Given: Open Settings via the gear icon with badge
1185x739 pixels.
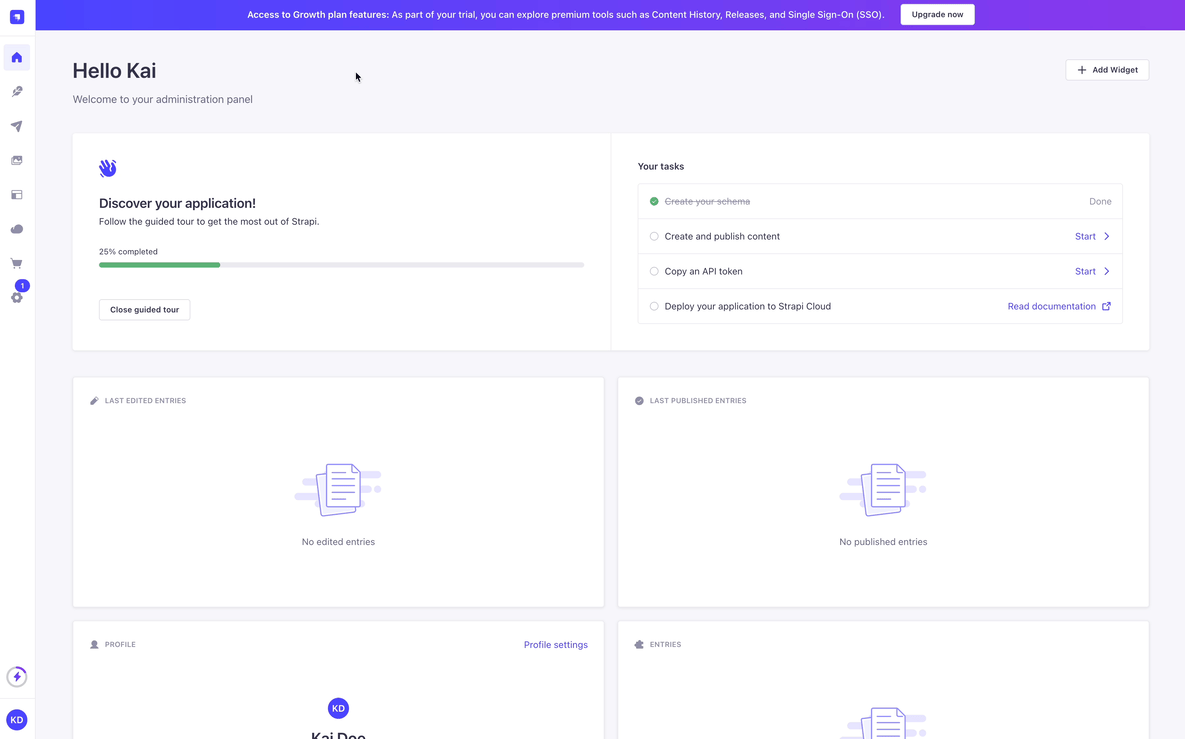Looking at the screenshot, I should [x=16, y=297].
